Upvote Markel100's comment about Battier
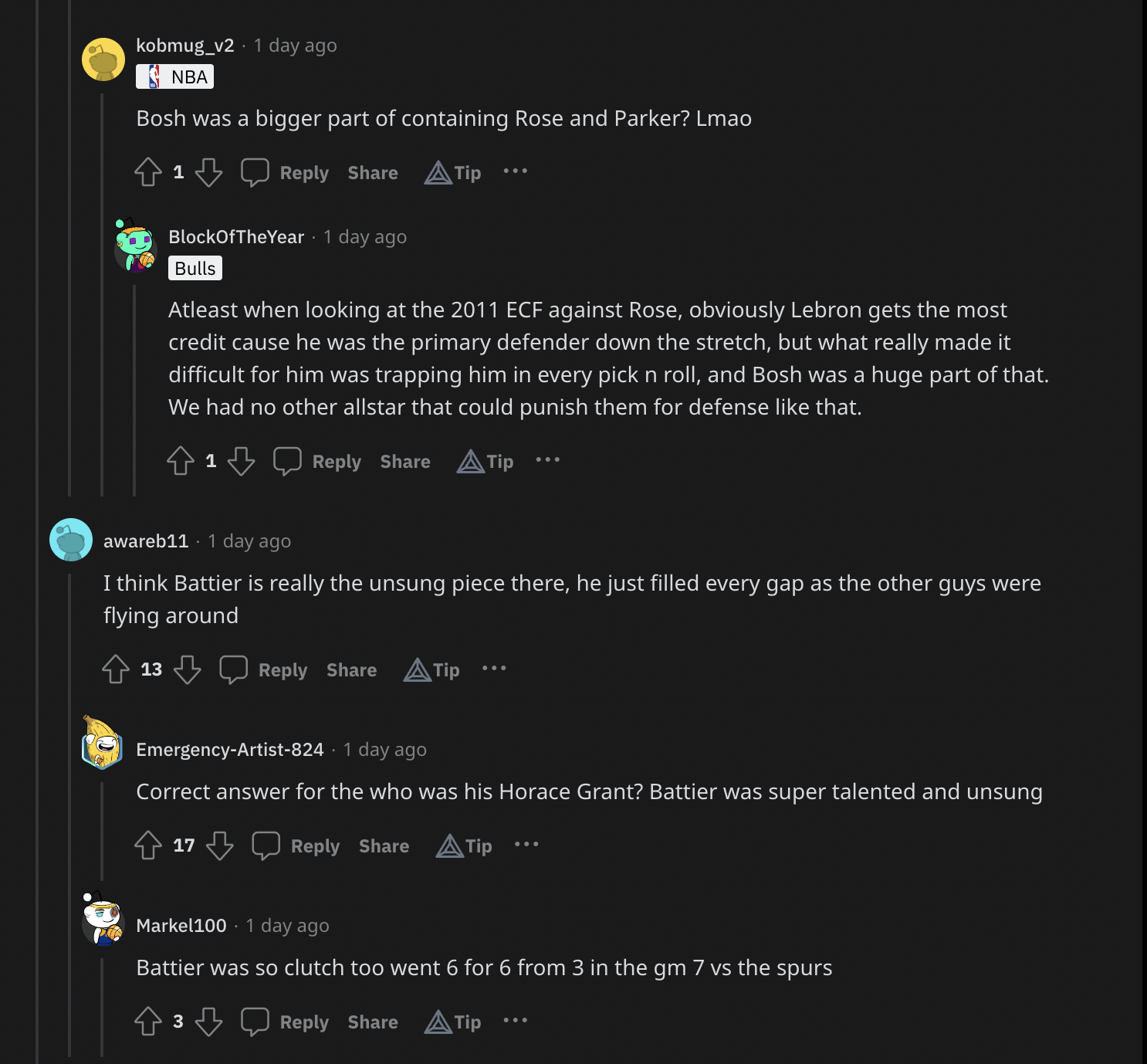Image resolution: width=1147 pixels, height=1064 pixels. 148,1022
